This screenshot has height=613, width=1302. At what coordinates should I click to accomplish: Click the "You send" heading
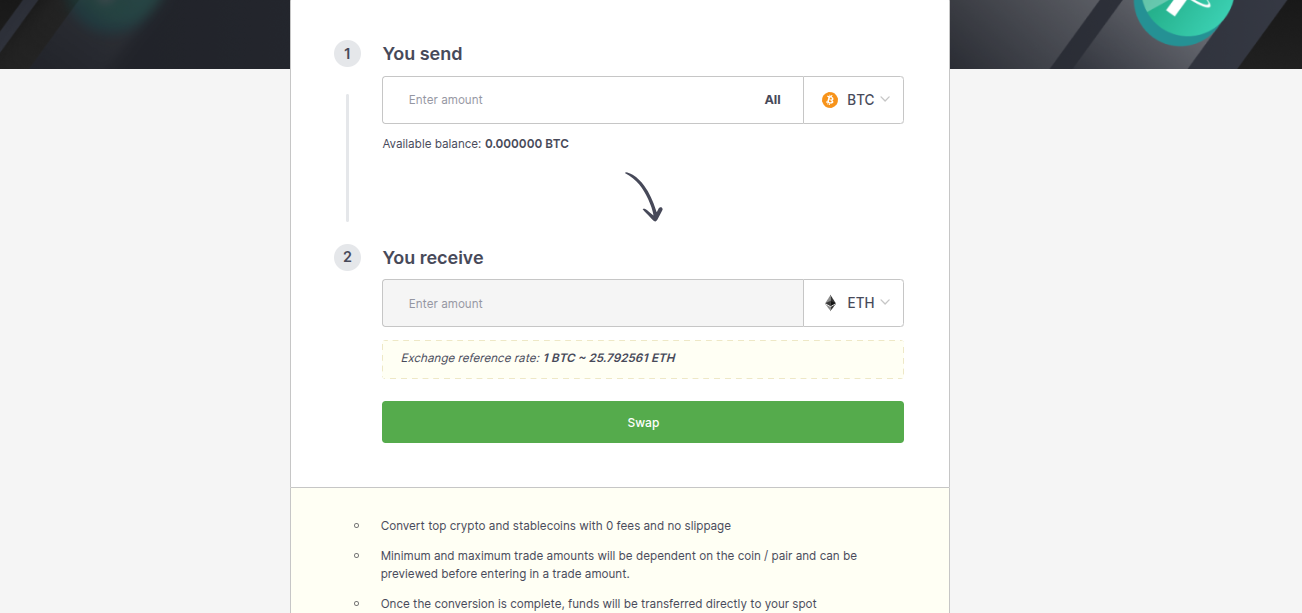click(422, 54)
